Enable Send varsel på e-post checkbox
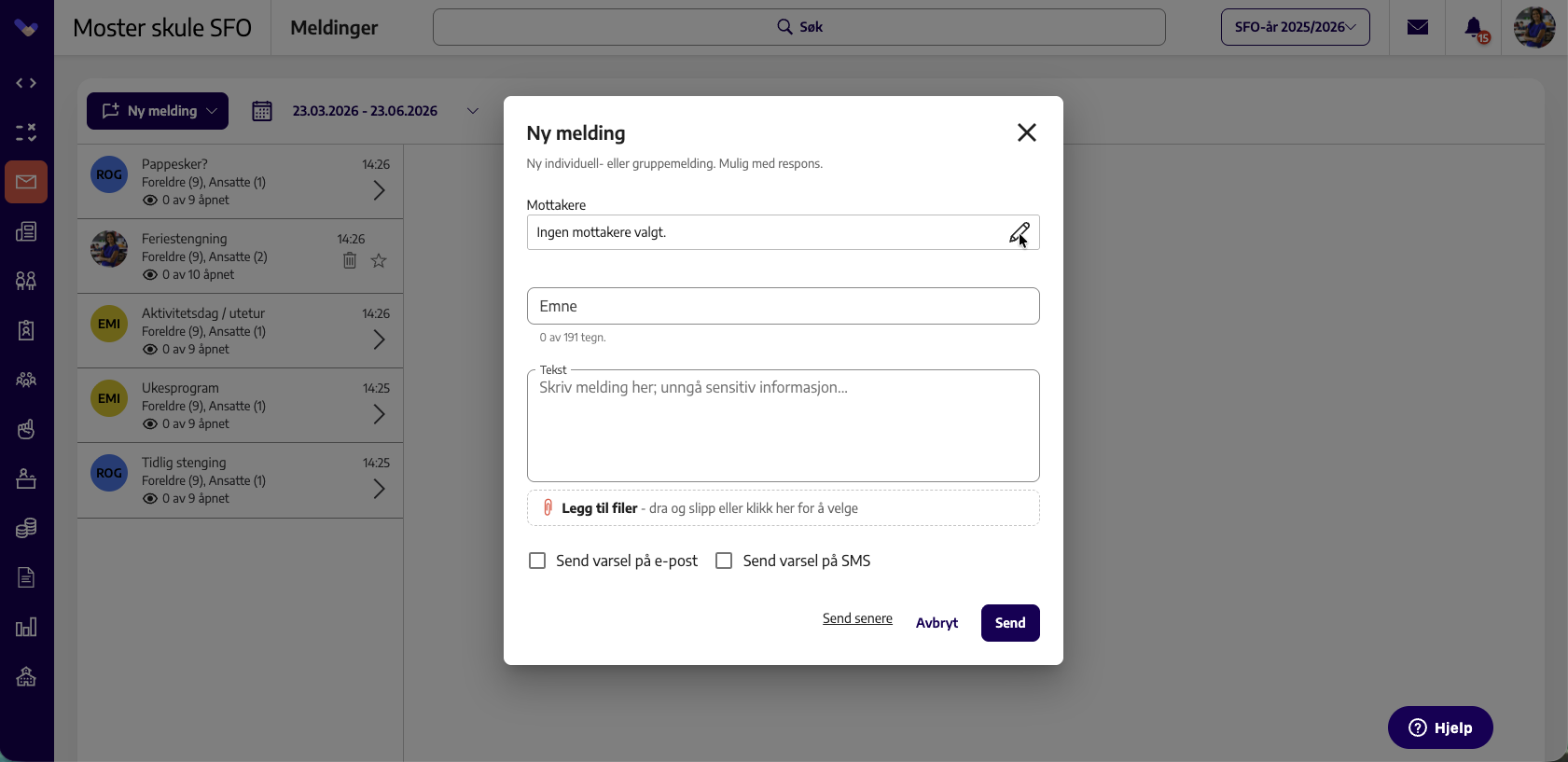1568x762 pixels. click(x=537, y=561)
